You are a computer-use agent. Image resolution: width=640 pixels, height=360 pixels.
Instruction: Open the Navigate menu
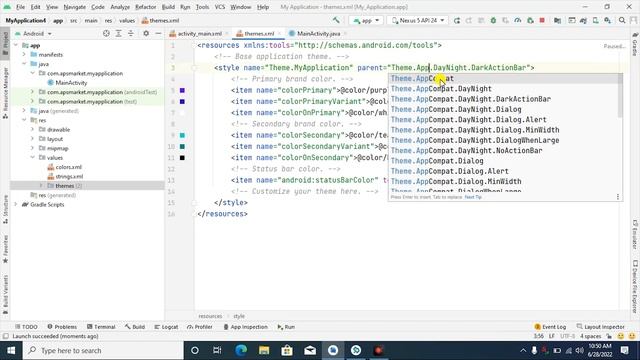pyautogui.click(x=75, y=7)
